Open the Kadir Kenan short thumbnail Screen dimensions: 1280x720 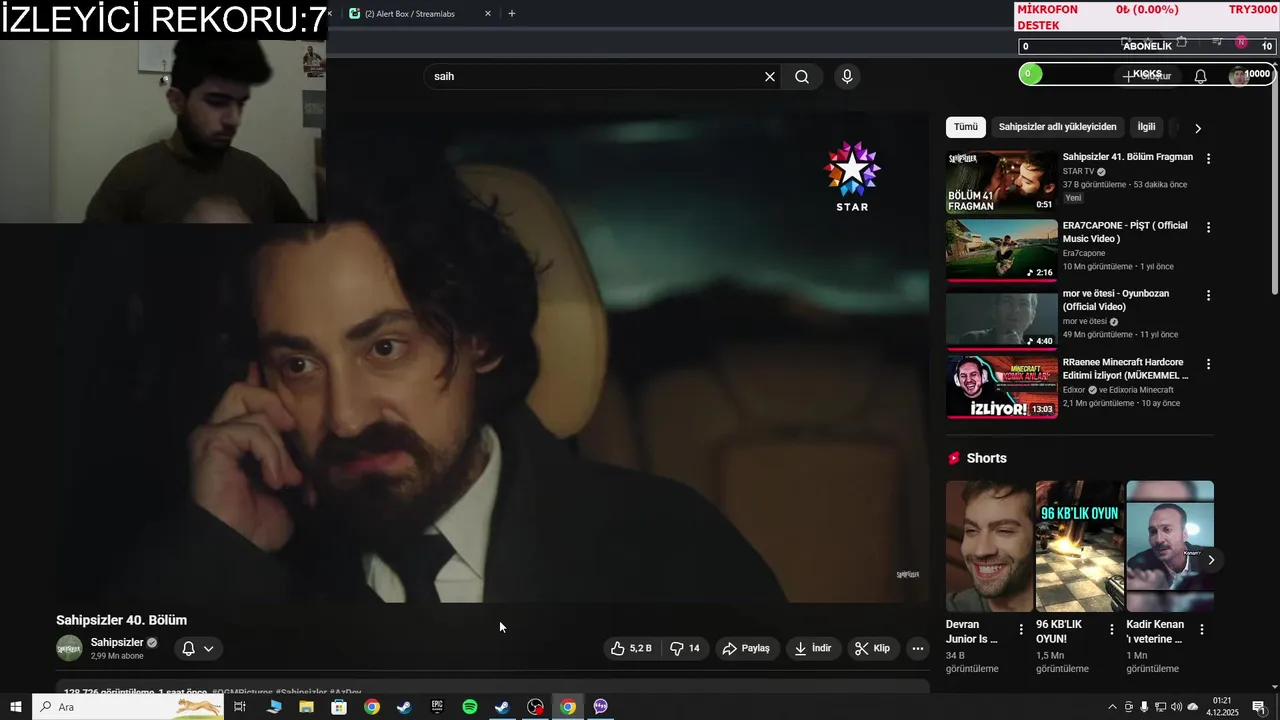point(1170,546)
